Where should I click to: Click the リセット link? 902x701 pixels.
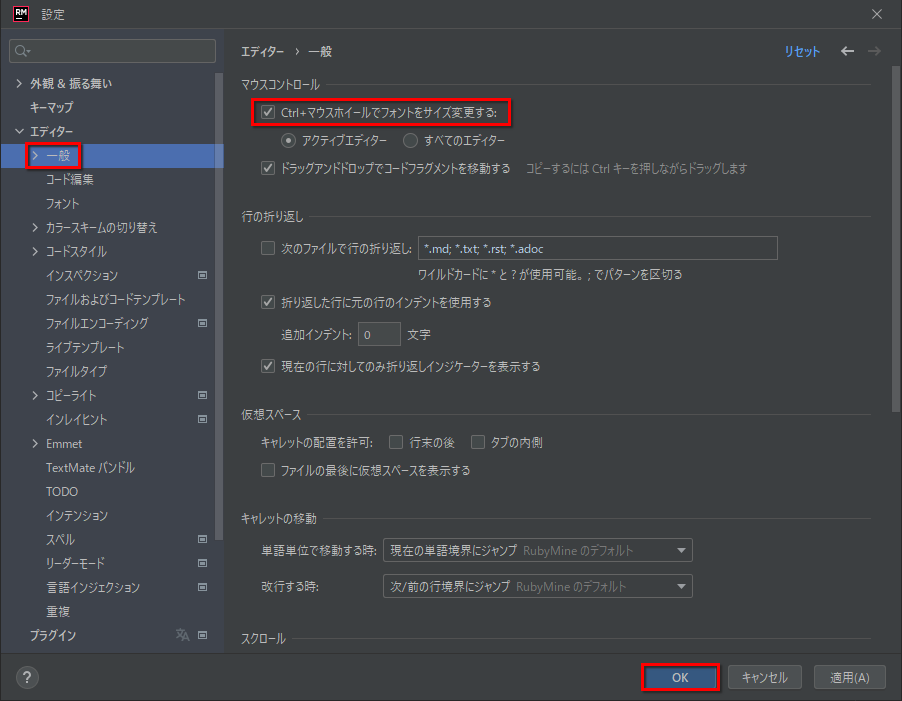click(x=802, y=51)
